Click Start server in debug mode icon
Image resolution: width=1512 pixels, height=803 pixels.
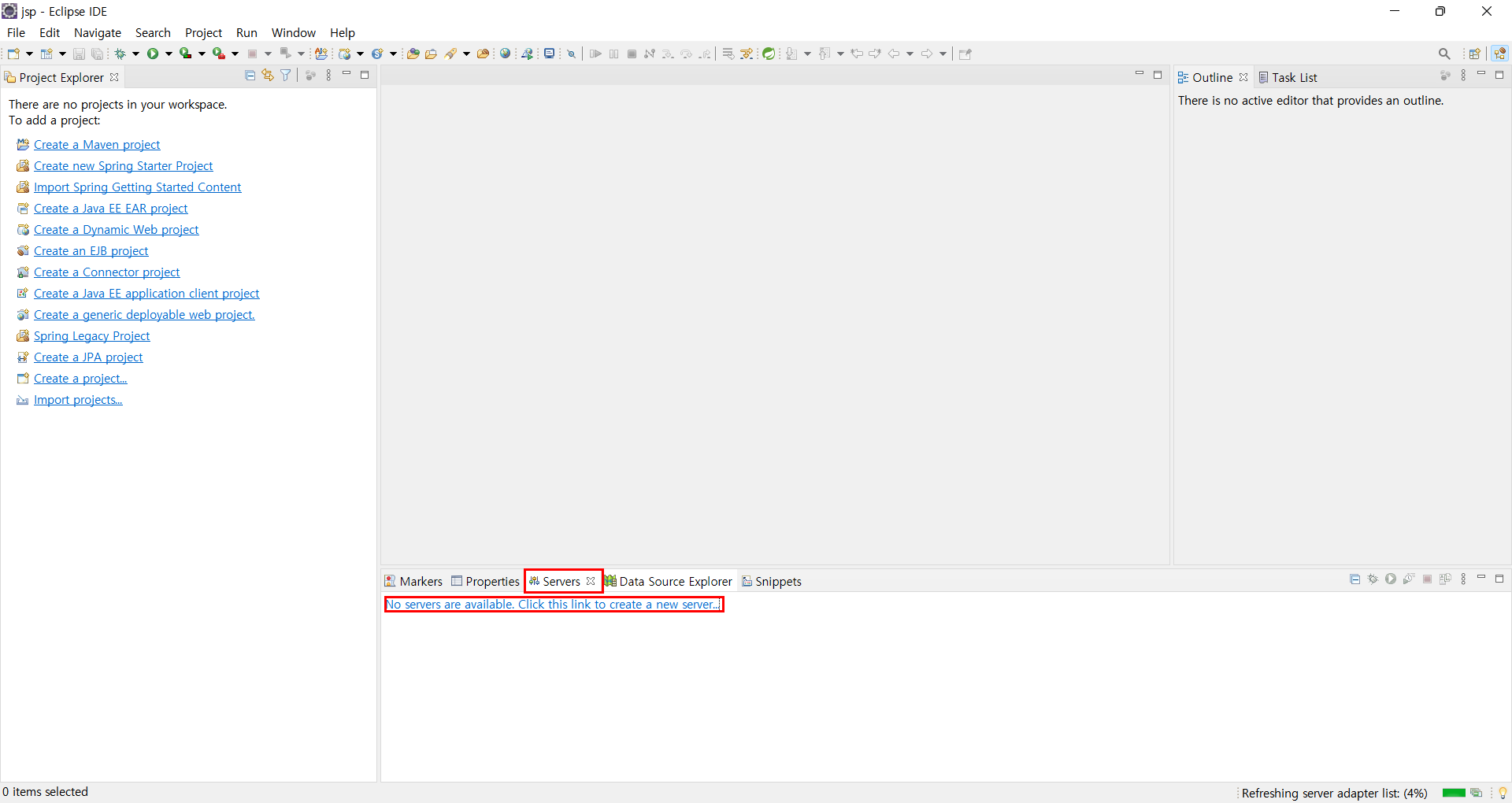(1373, 579)
